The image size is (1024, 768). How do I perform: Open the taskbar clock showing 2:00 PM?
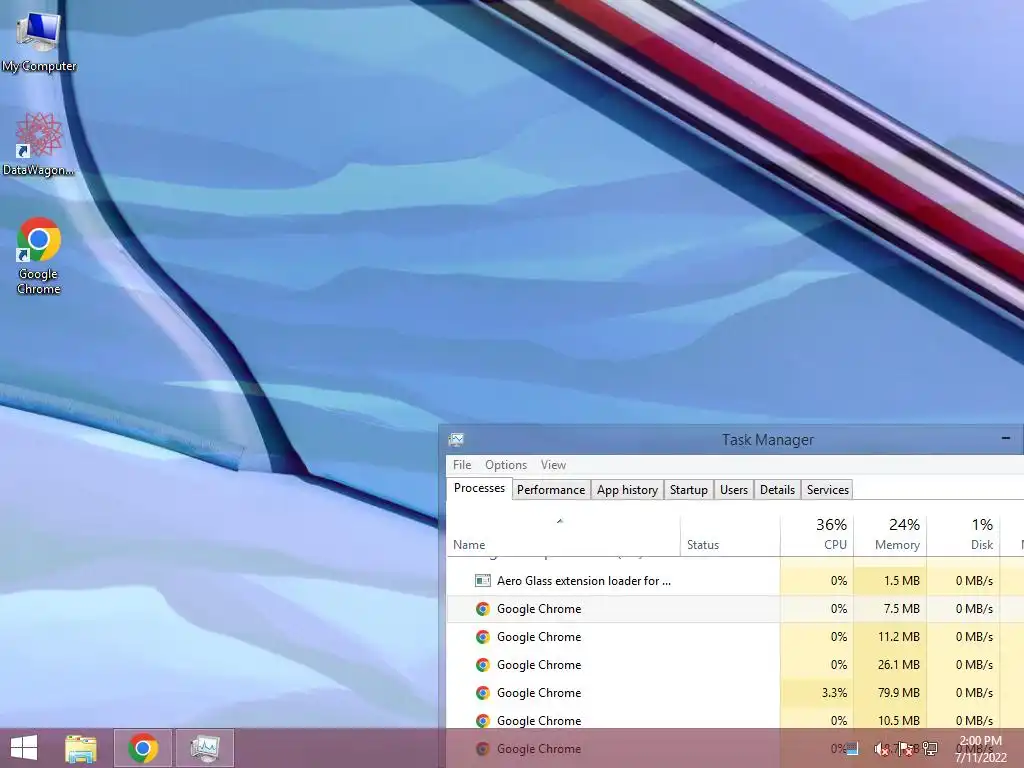tap(980, 749)
